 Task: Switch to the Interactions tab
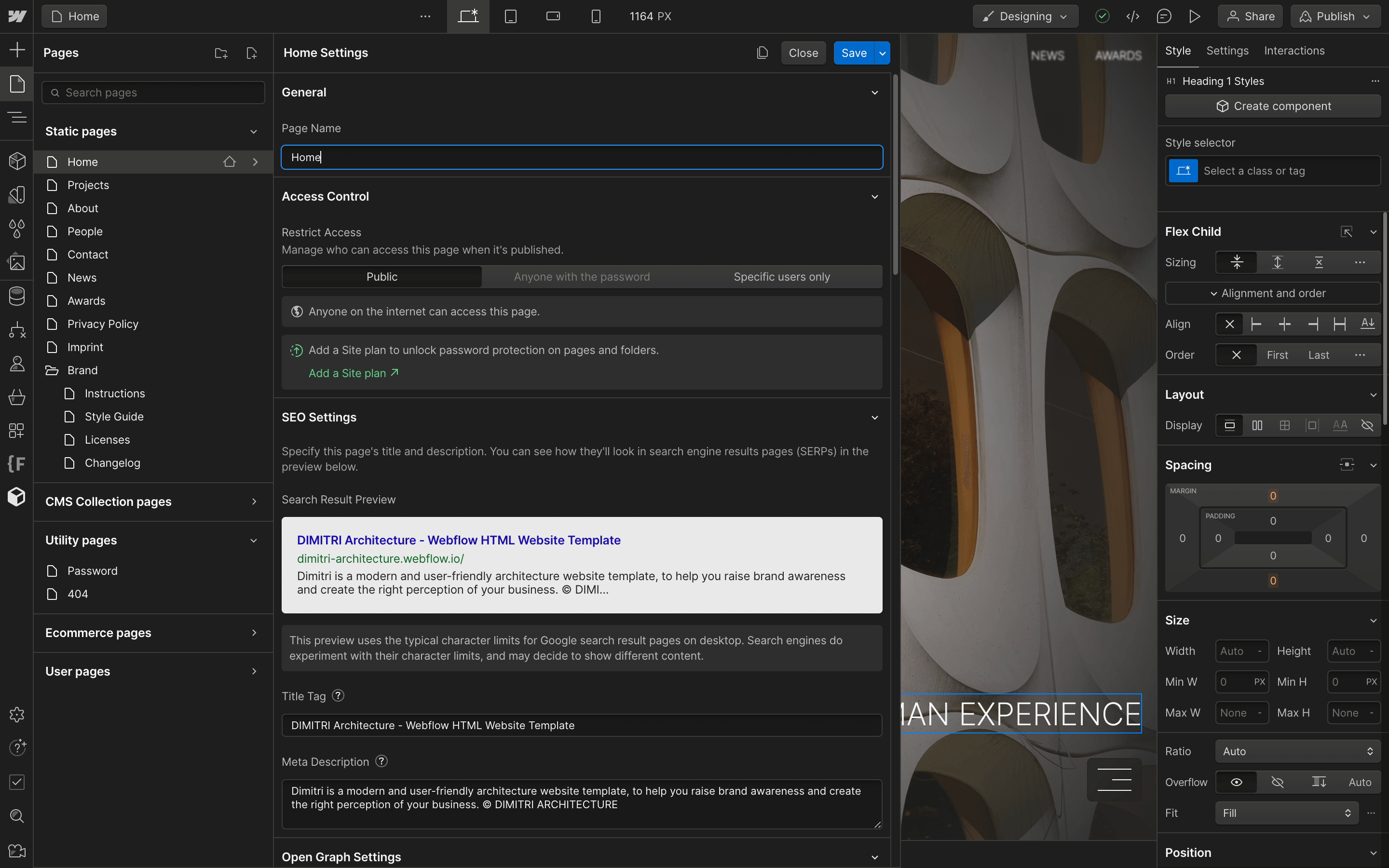click(x=1294, y=50)
